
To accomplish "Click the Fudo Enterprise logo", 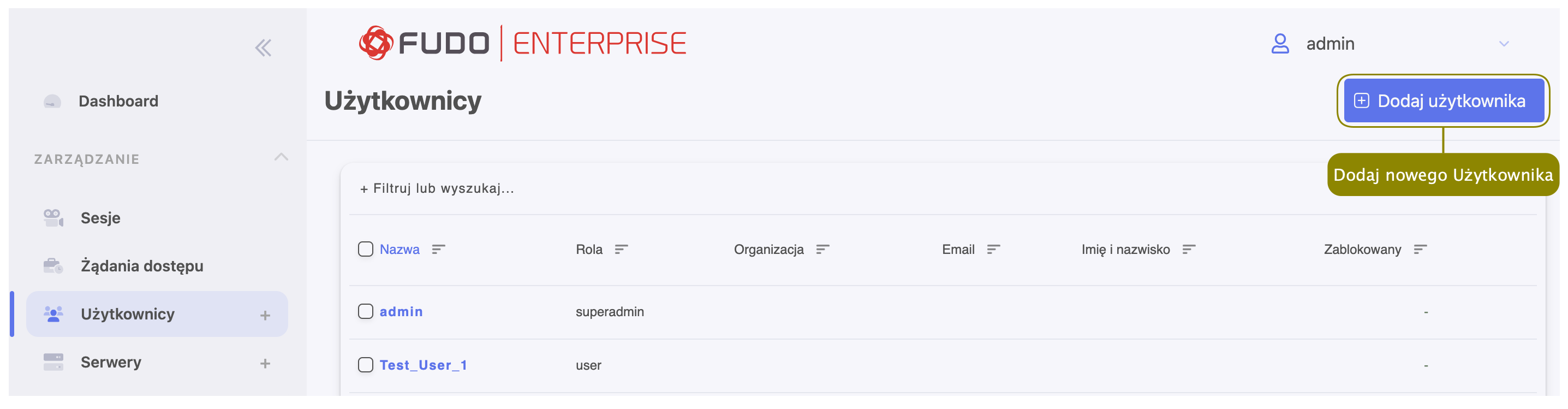I will coord(522,43).
